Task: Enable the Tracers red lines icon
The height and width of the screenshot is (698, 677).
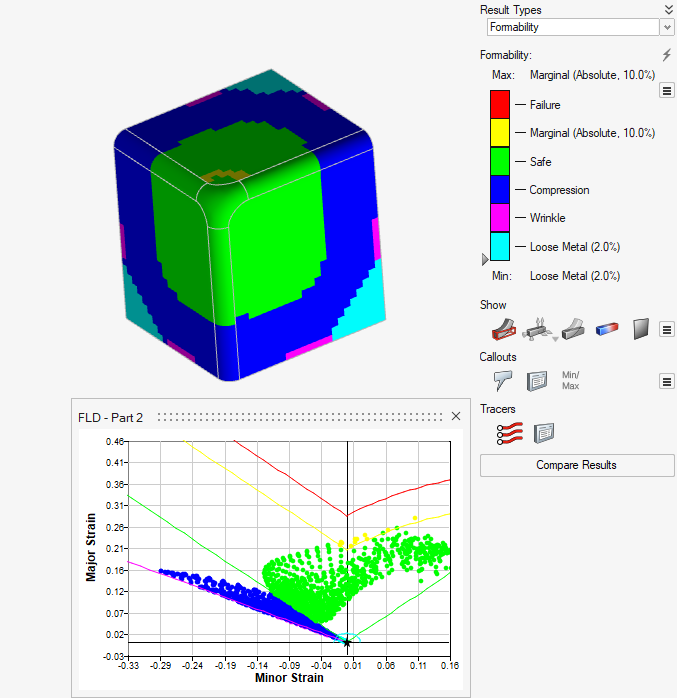Action: [510, 433]
